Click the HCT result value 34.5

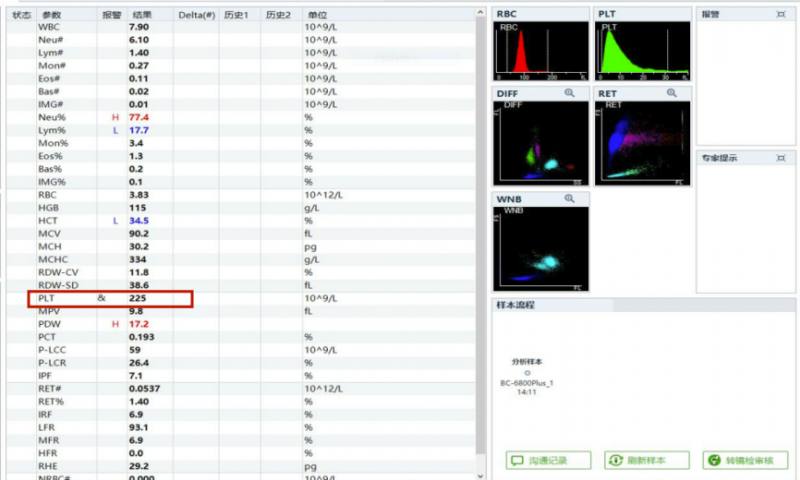click(x=139, y=221)
